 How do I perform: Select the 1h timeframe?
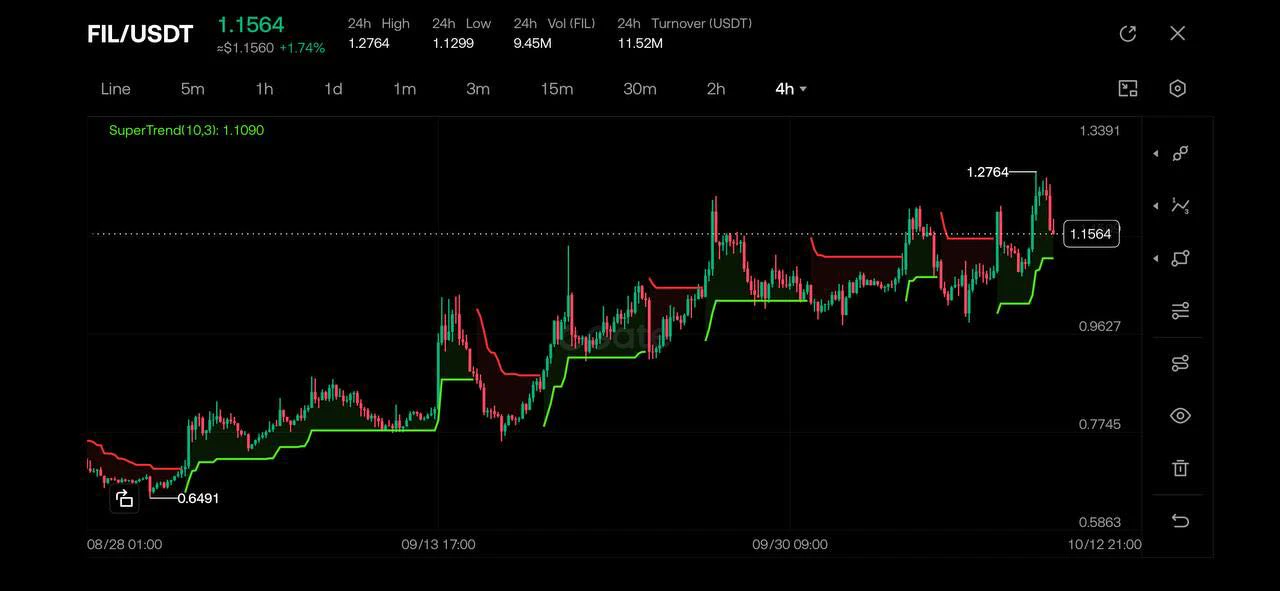click(x=264, y=89)
